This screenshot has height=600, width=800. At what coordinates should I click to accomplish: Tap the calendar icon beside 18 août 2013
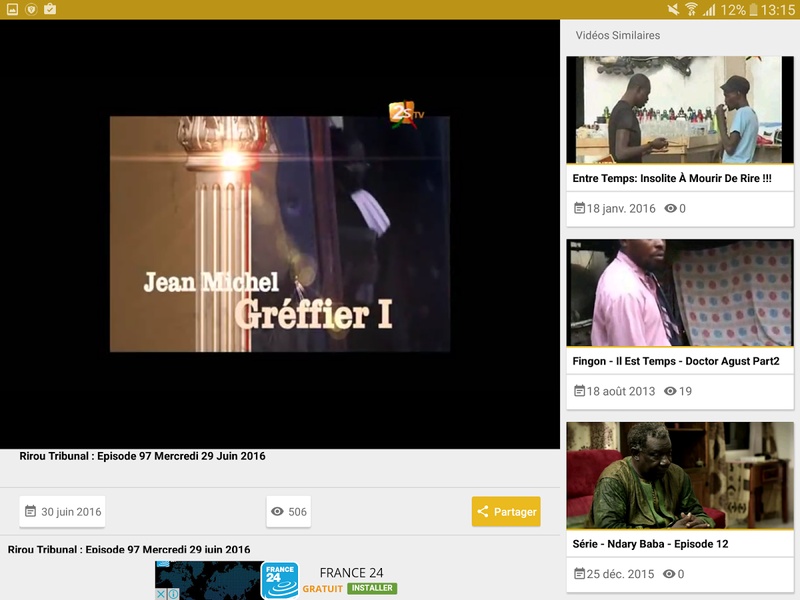(580, 391)
